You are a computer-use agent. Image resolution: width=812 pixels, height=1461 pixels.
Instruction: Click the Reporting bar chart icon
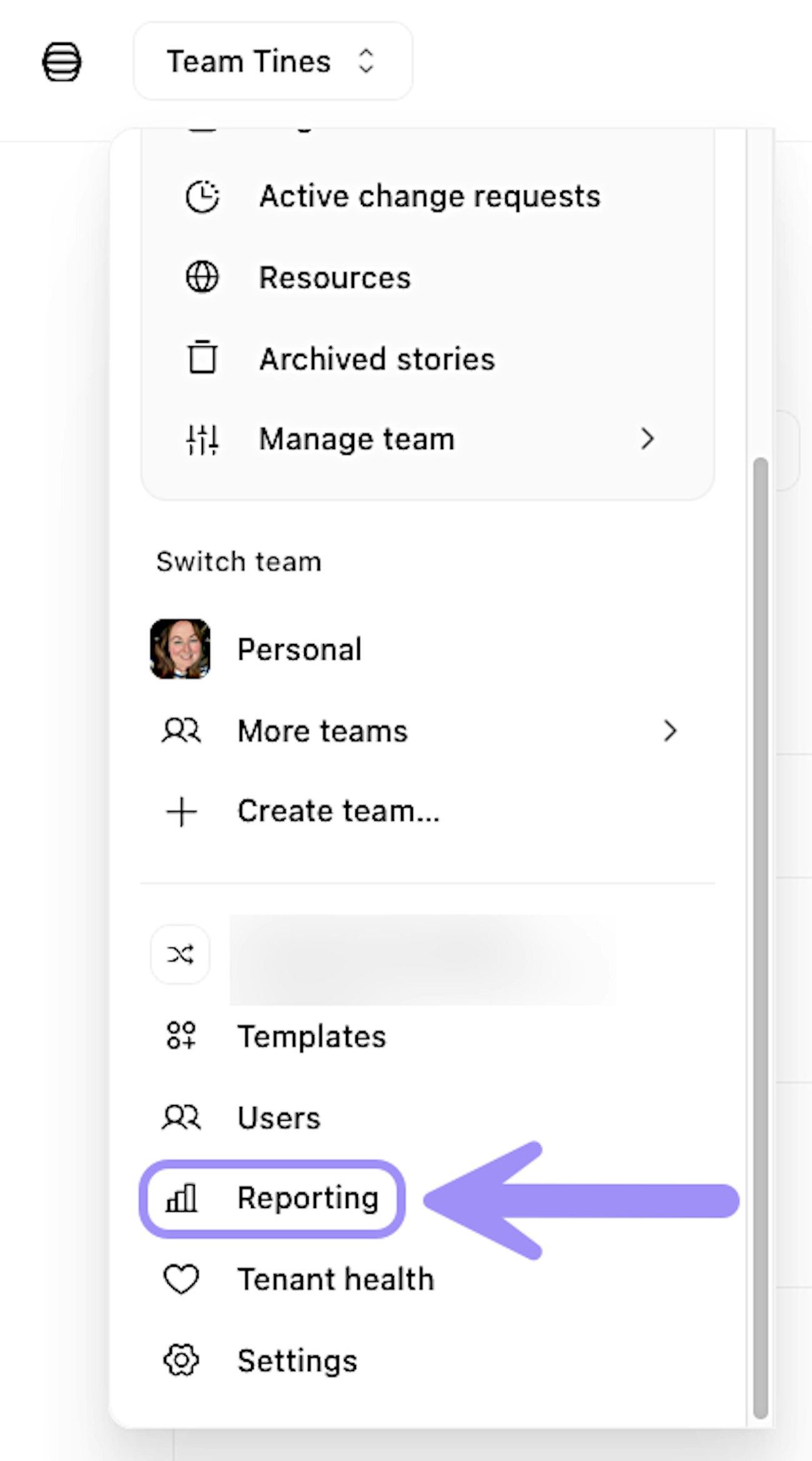(181, 1199)
